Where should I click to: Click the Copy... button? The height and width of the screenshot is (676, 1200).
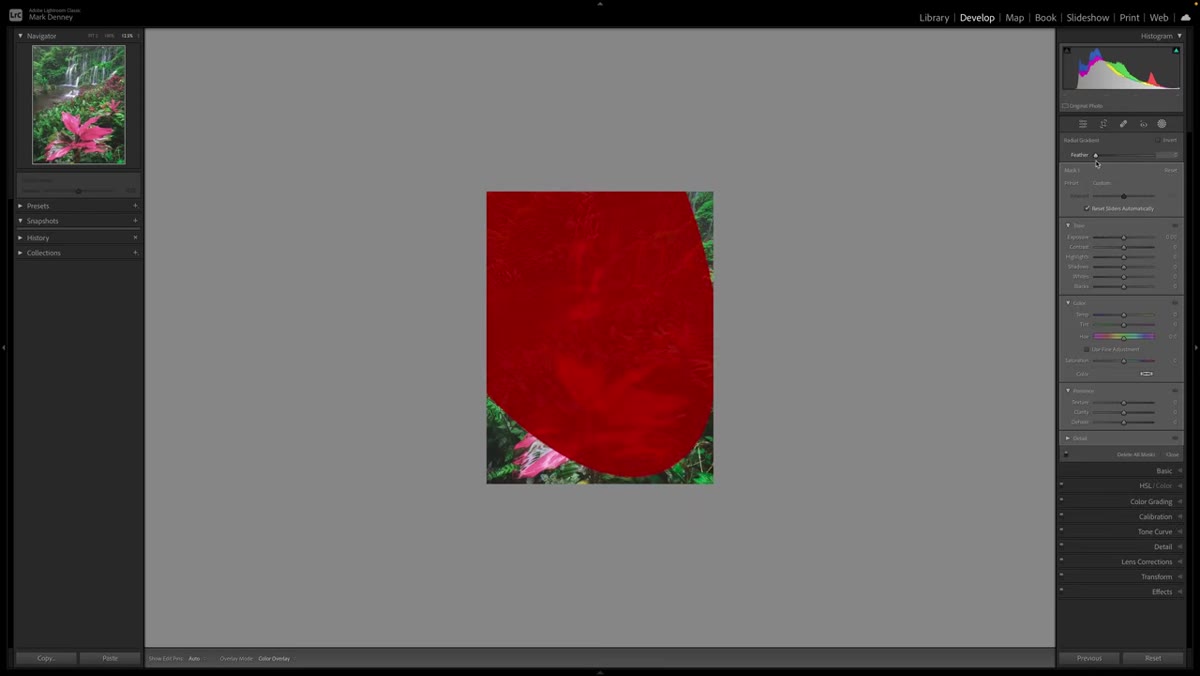tap(46, 658)
